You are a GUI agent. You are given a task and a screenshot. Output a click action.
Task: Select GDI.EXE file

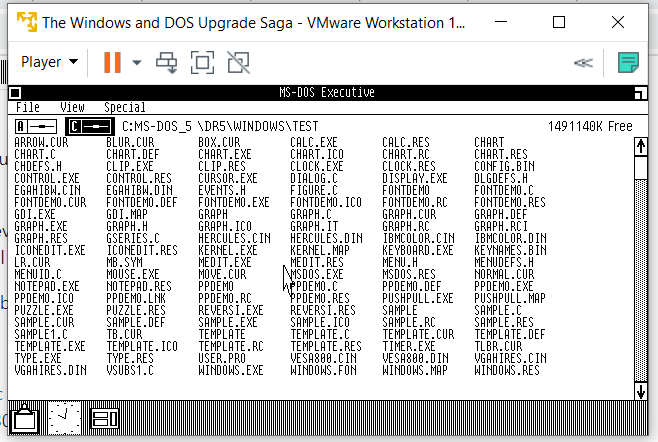click(35, 214)
